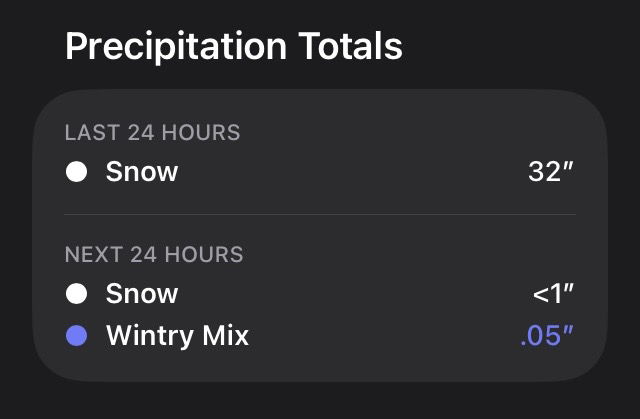Tap the number 24 in LAST 24 HOURS

coord(140,133)
